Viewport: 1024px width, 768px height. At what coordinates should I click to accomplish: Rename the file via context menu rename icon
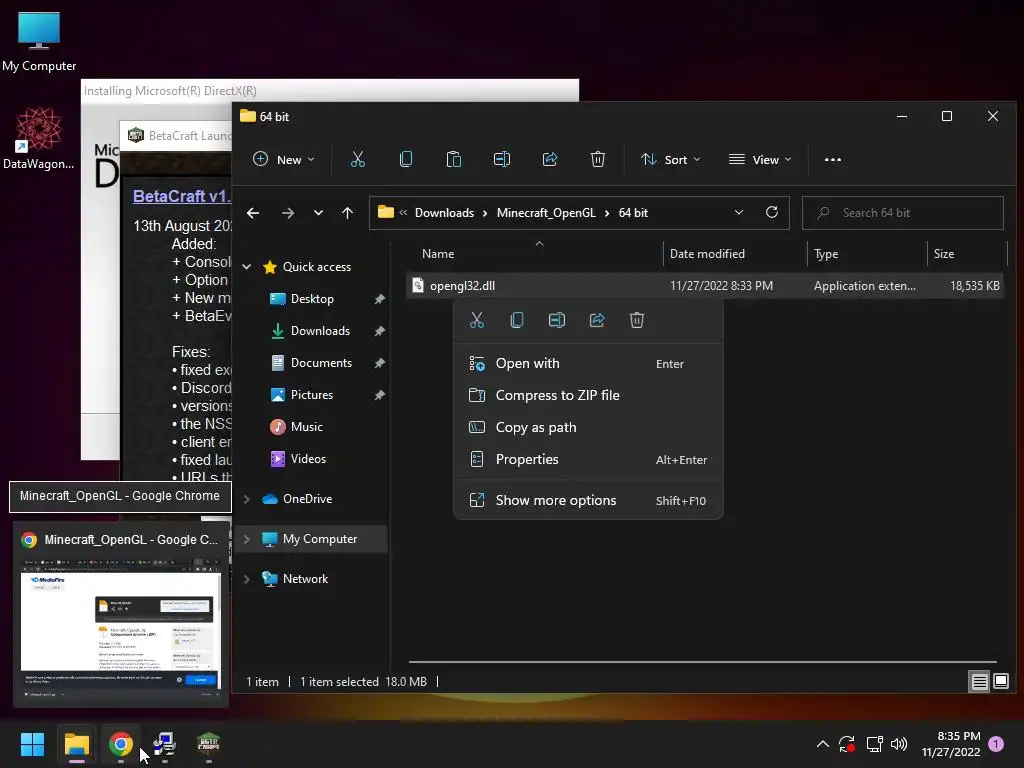[x=557, y=320]
